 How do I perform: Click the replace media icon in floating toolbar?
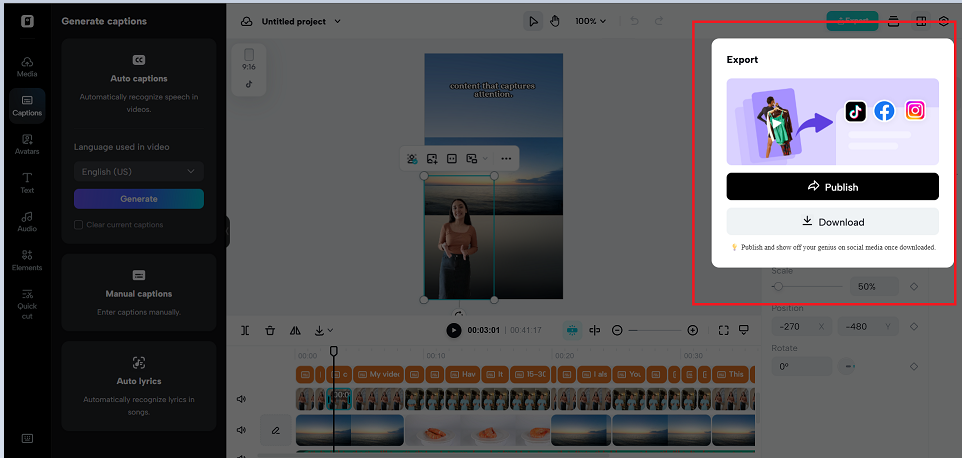click(x=472, y=159)
